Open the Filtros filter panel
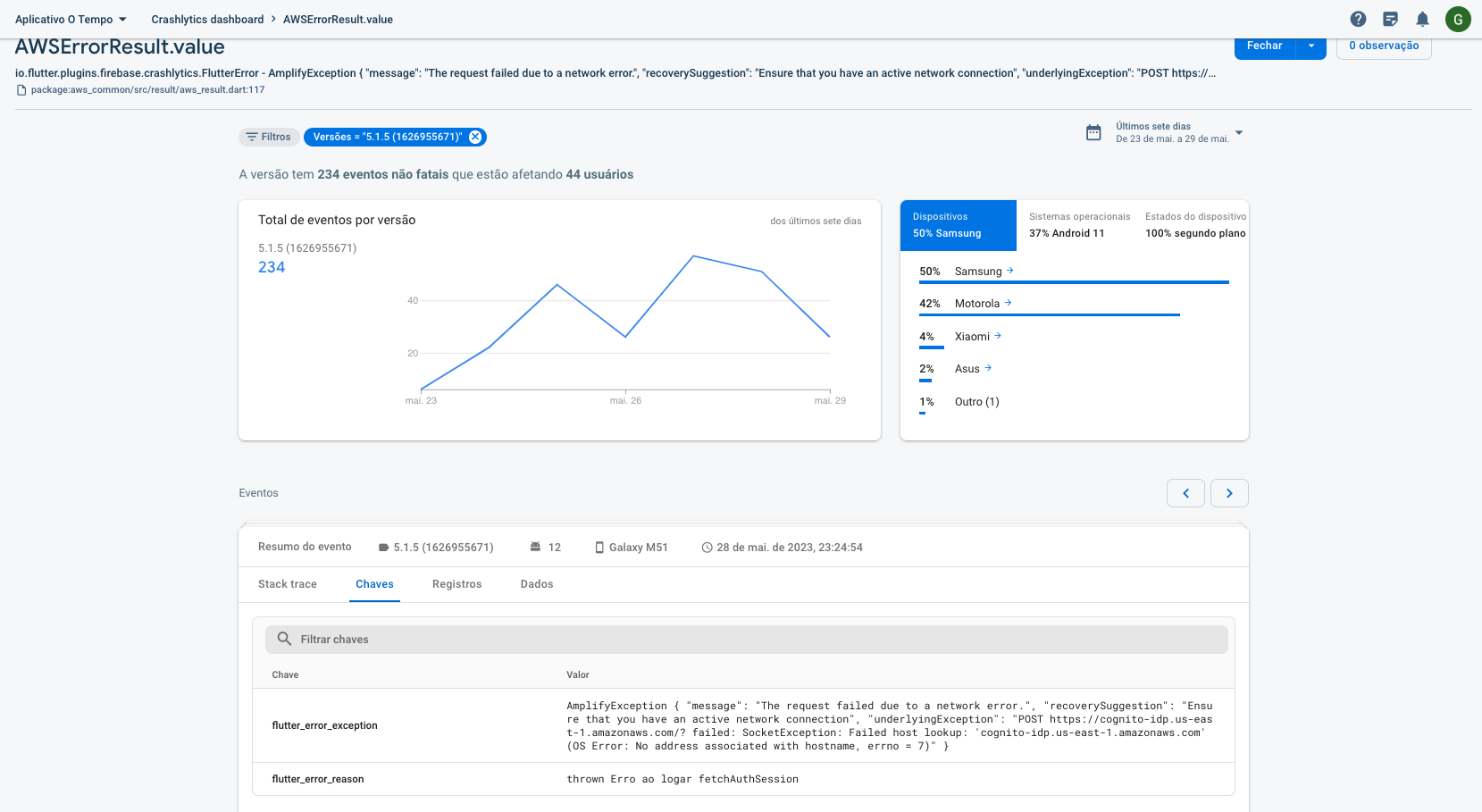The image size is (1482, 812). pyautogui.click(x=269, y=137)
